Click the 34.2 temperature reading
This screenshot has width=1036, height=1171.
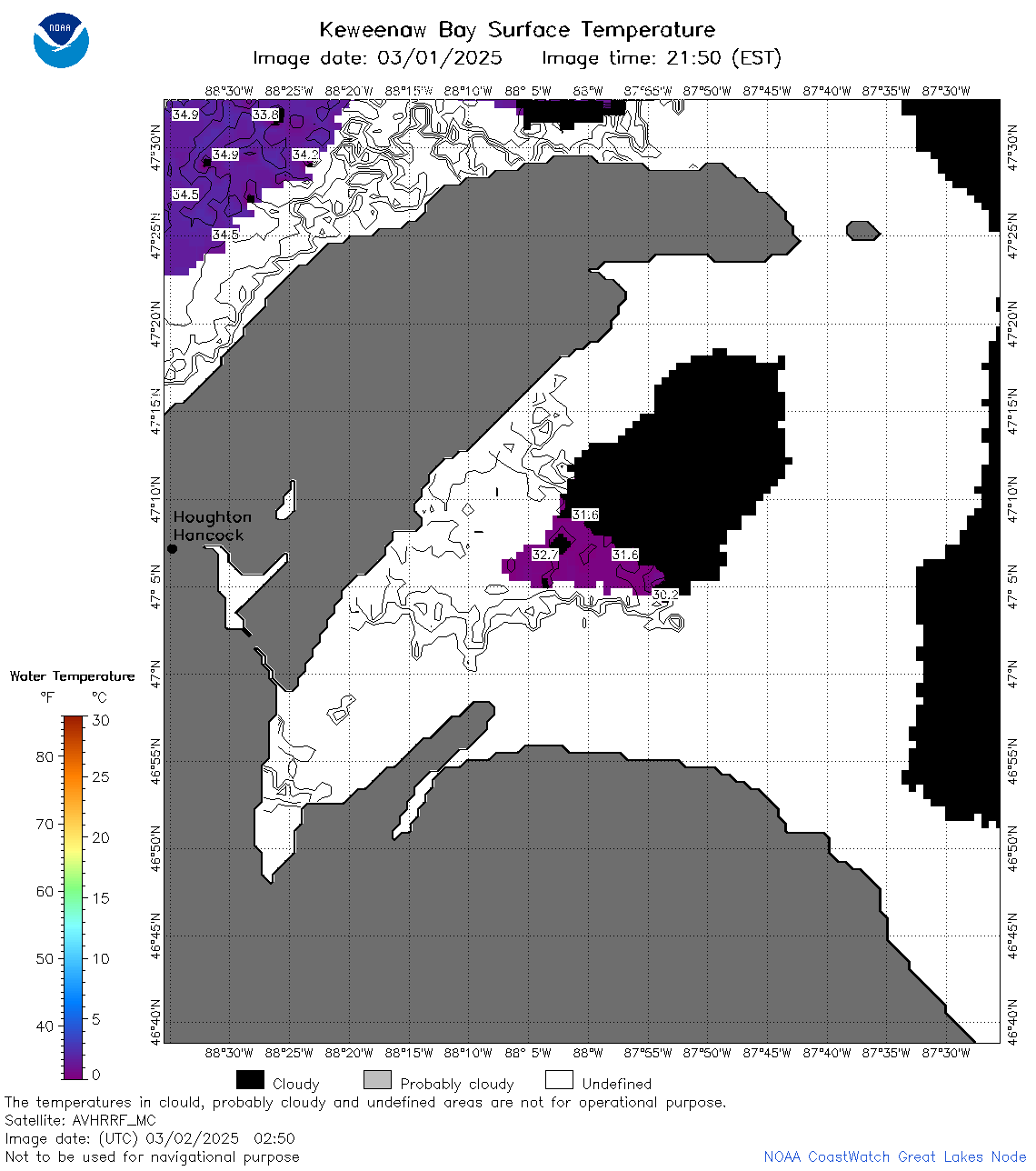coord(304,155)
